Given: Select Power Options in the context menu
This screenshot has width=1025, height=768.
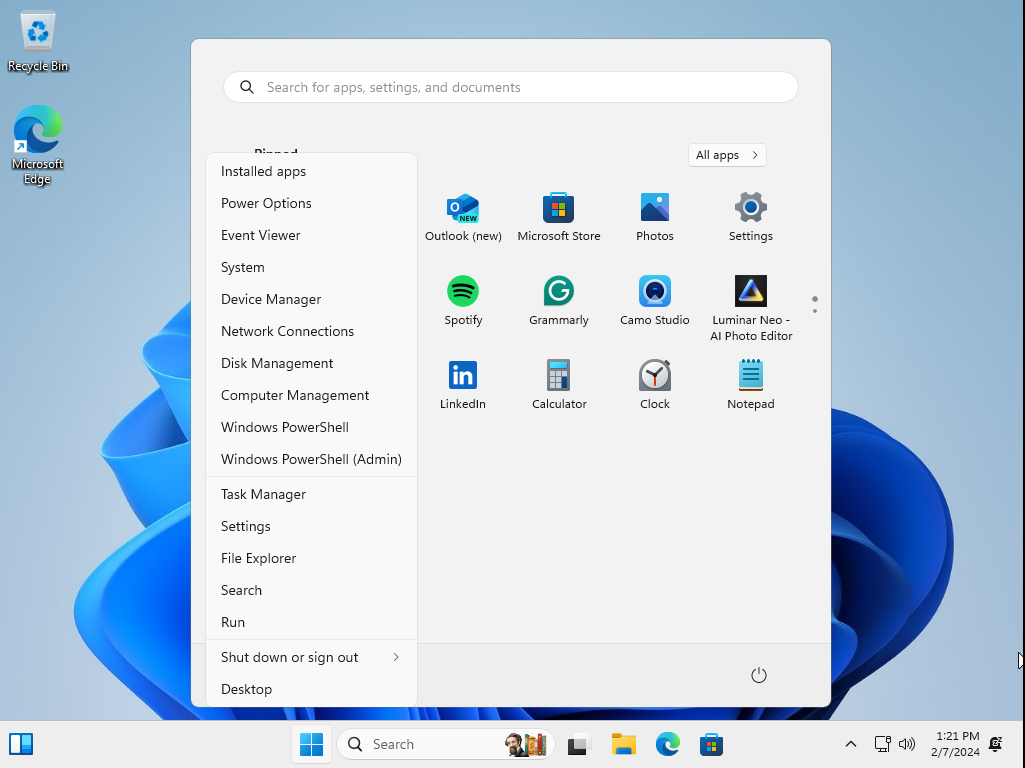Looking at the screenshot, I should coord(311,203).
